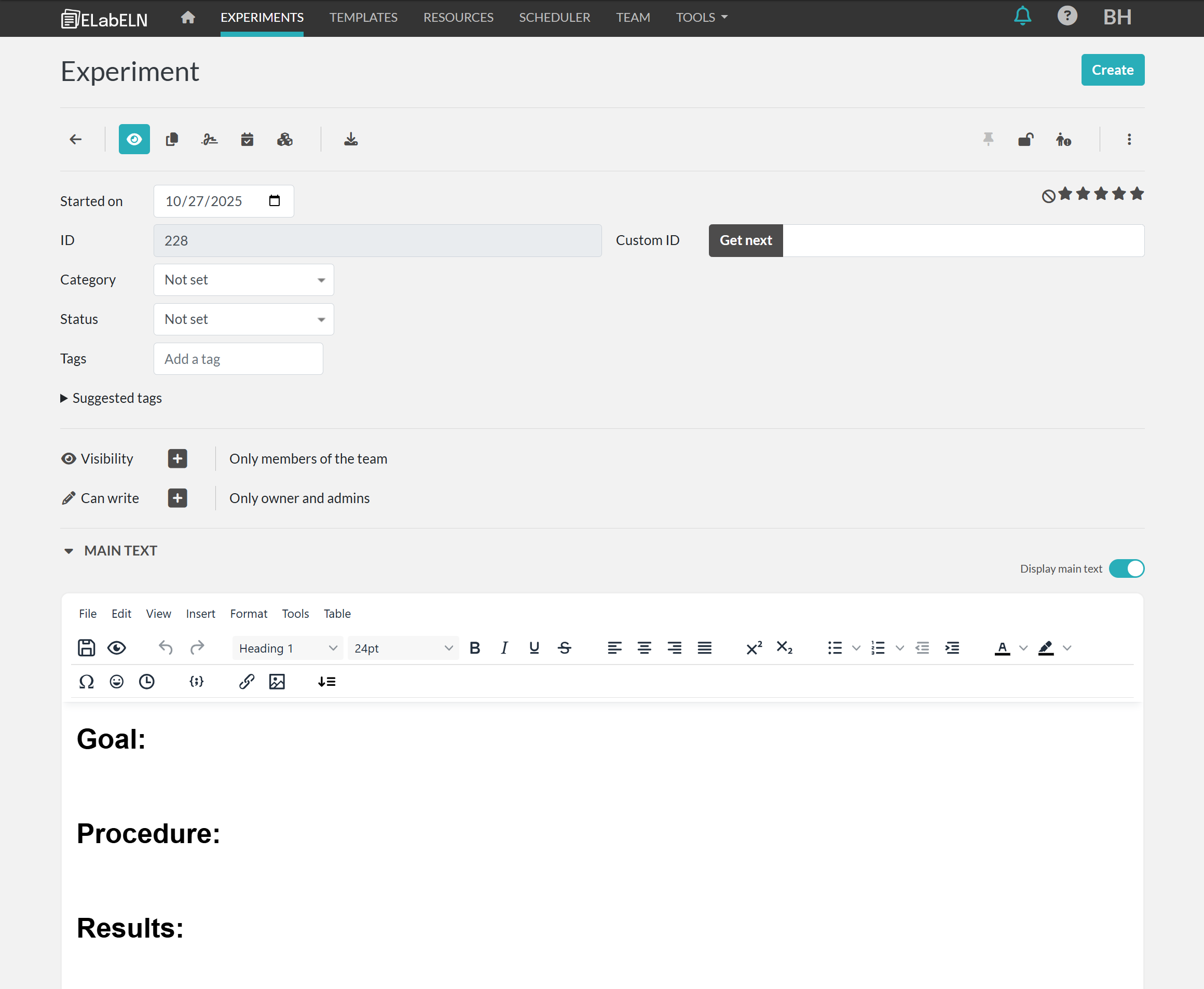The height and width of the screenshot is (989, 1204).
Task: Toggle underline formatting in the editor
Action: click(x=534, y=648)
